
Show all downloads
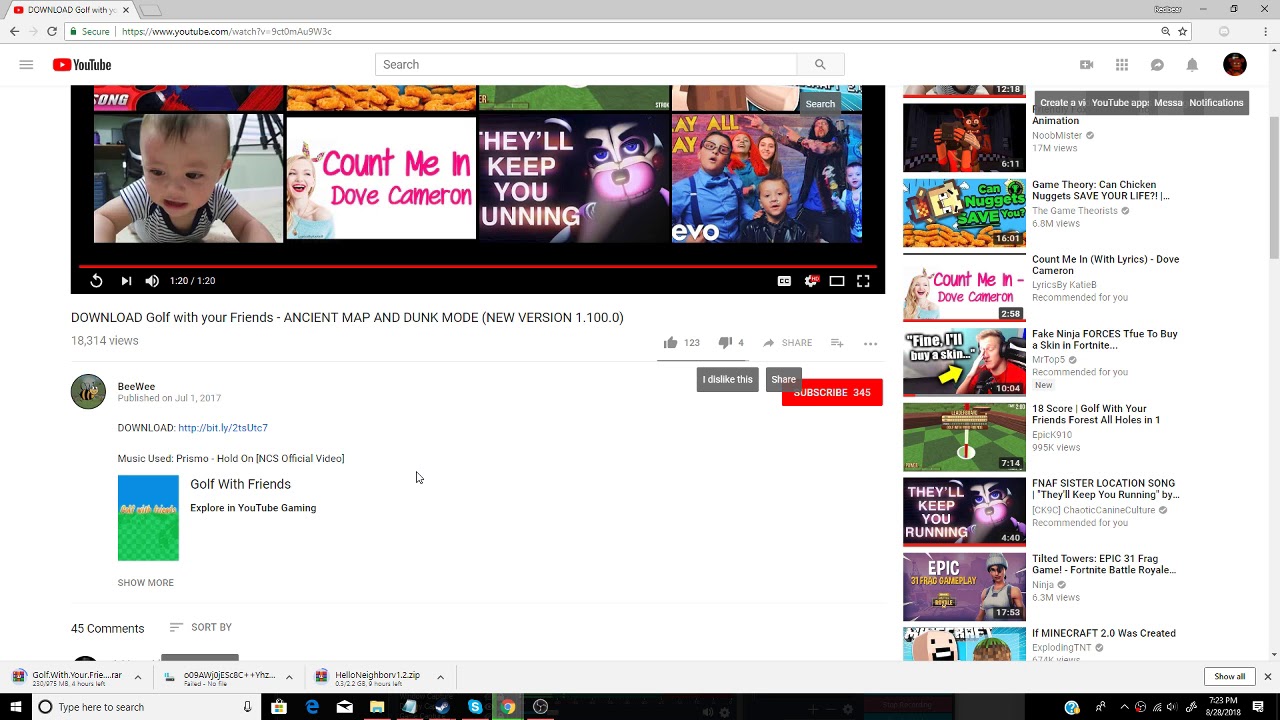(x=1230, y=677)
